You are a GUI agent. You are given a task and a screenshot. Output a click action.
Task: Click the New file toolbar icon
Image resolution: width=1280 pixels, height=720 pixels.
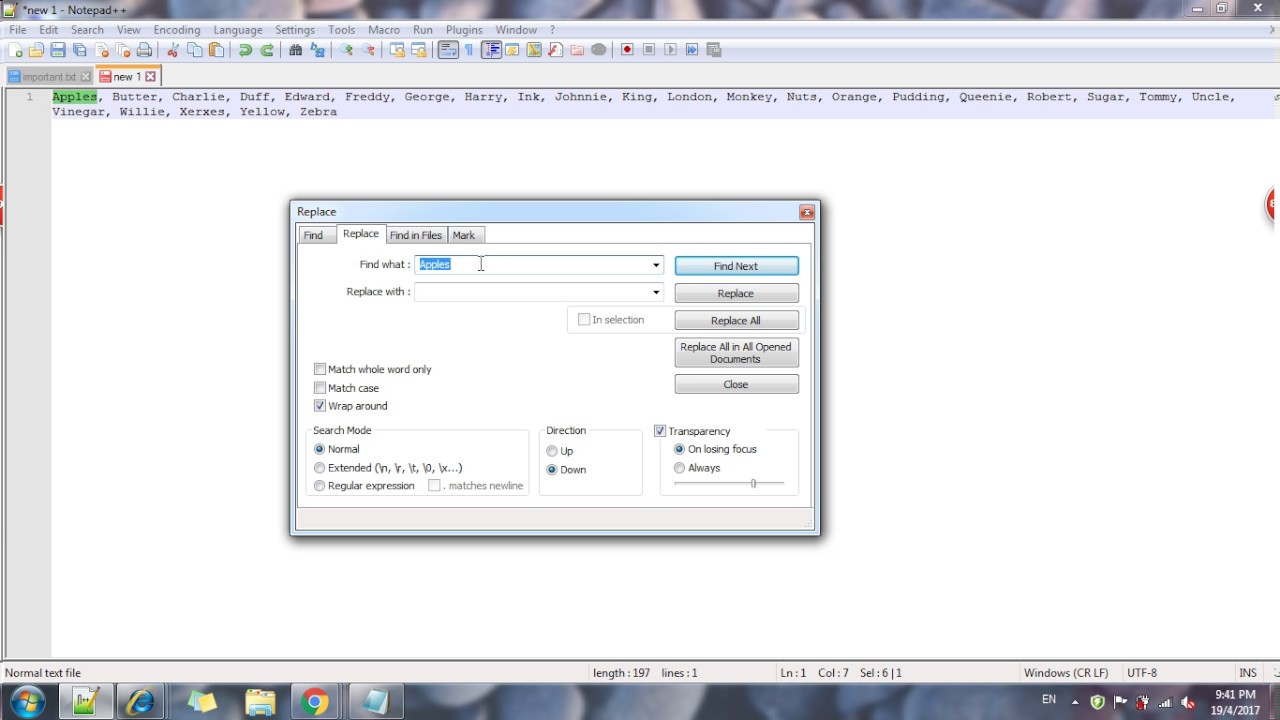(15, 50)
